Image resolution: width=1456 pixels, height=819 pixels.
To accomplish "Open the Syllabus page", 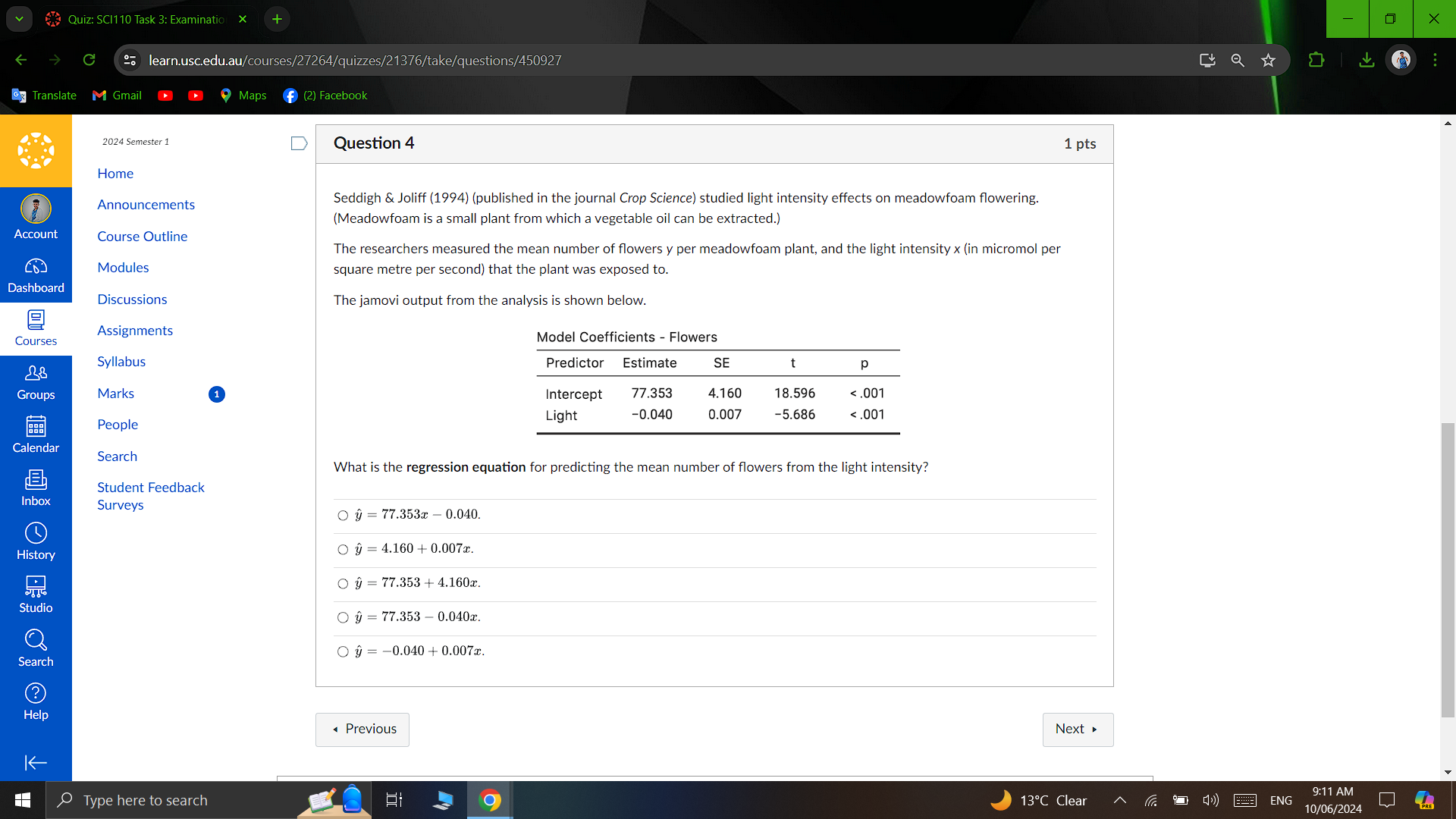I will click(x=121, y=362).
